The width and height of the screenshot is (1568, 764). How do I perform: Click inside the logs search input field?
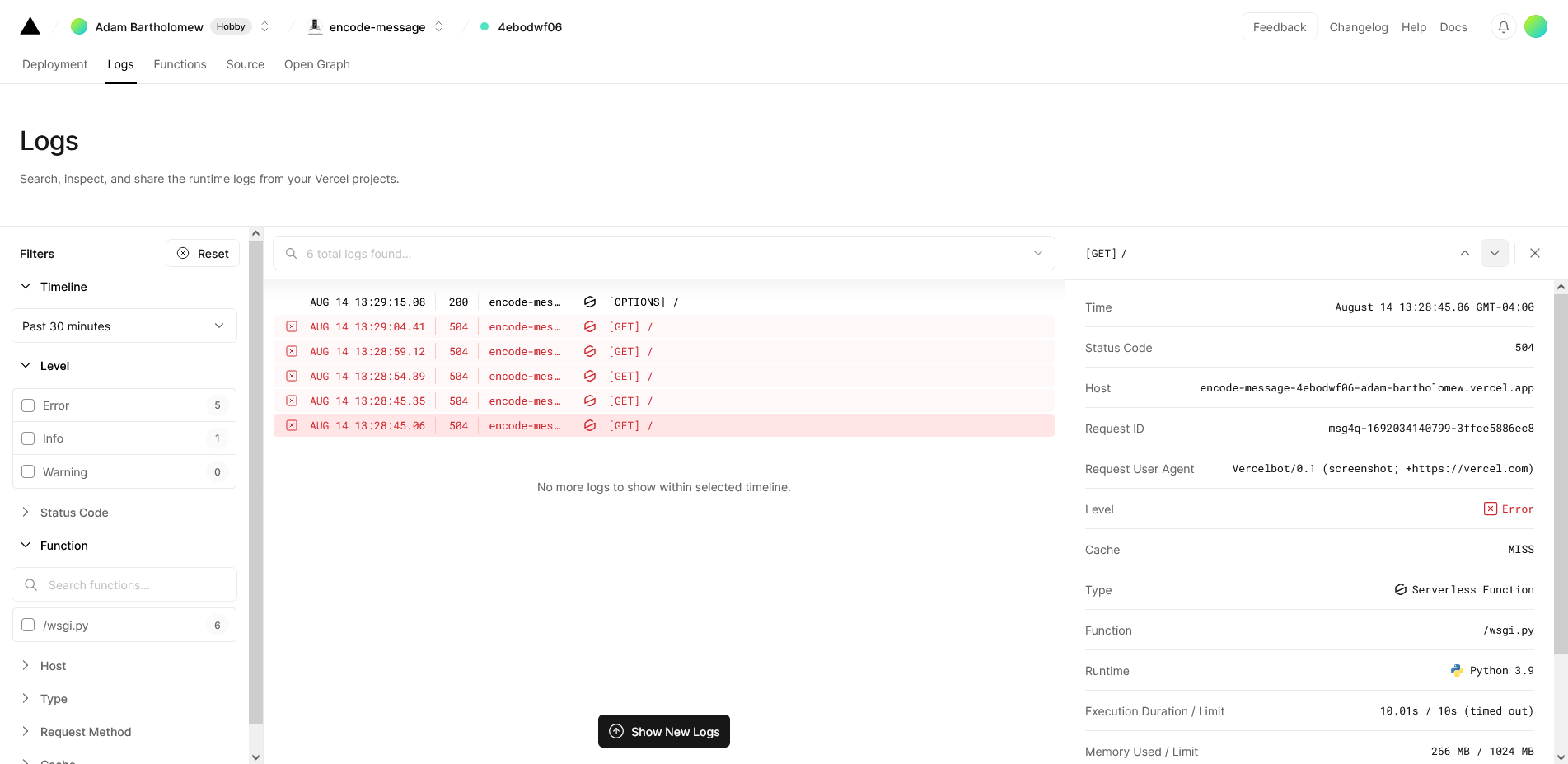click(577, 253)
